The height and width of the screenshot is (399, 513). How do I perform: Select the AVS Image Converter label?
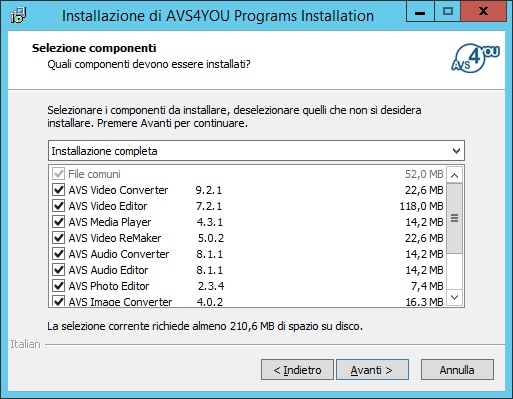point(120,302)
